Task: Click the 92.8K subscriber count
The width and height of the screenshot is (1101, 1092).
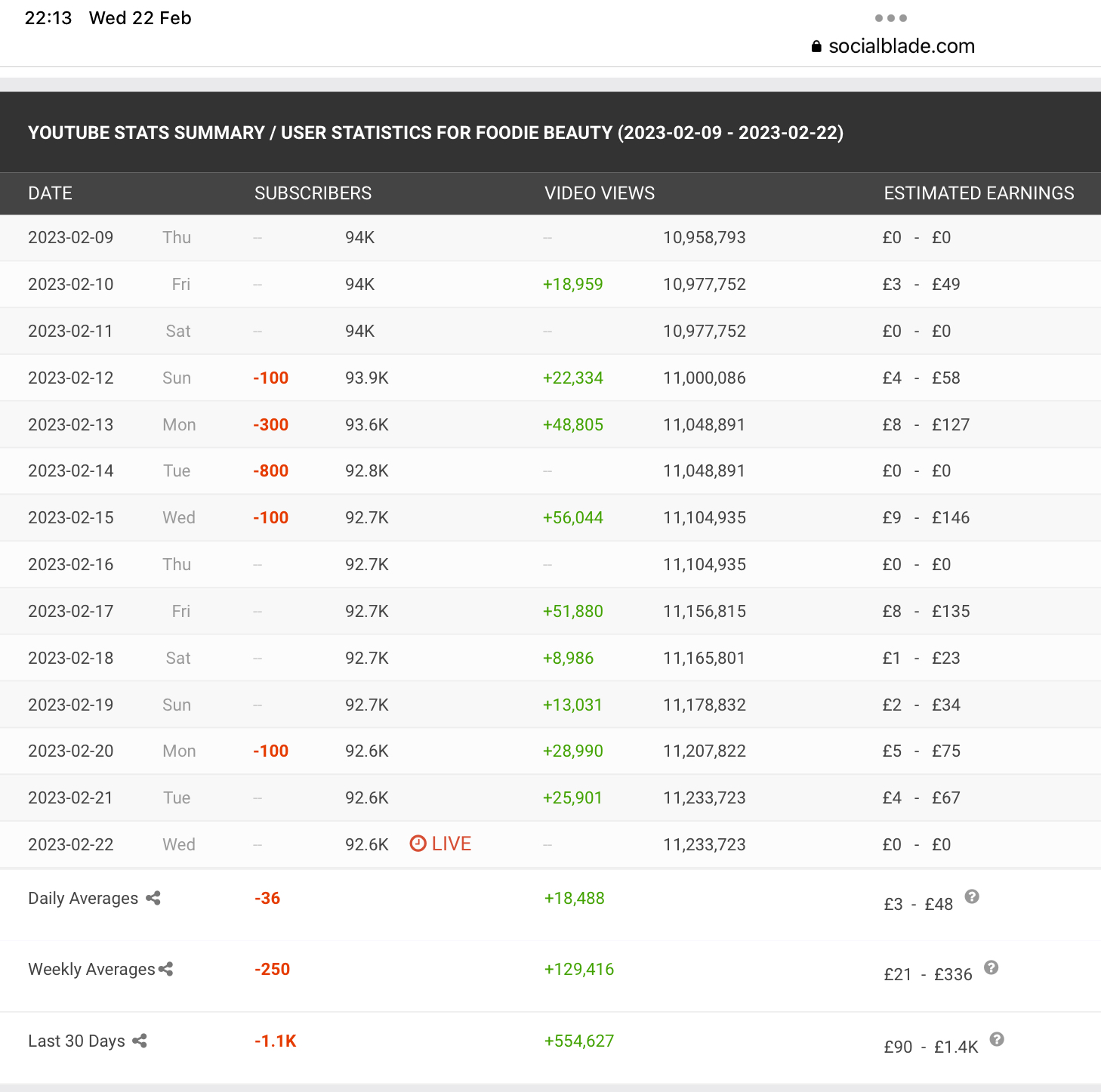Action: (367, 470)
